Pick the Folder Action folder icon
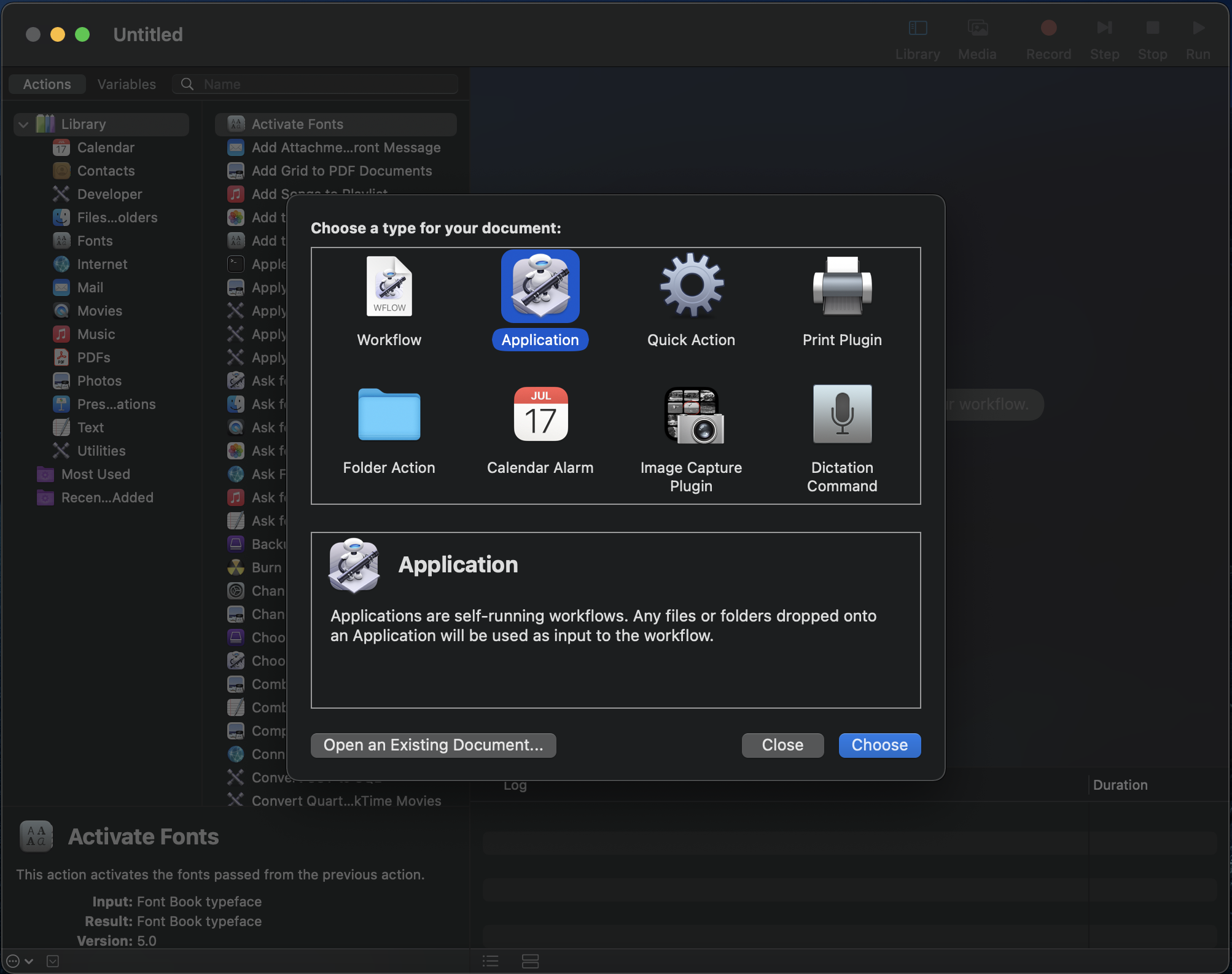 [x=389, y=415]
